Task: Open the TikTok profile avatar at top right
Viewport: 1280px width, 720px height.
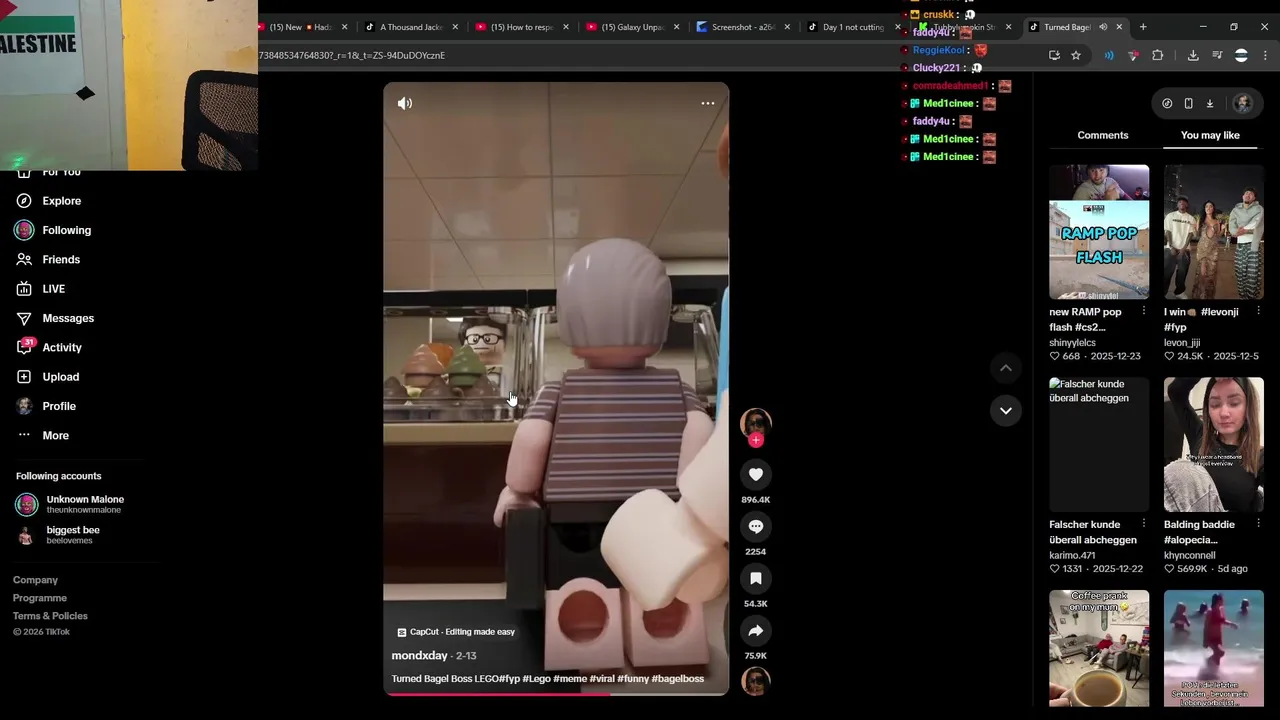Action: (x=1243, y=103)
